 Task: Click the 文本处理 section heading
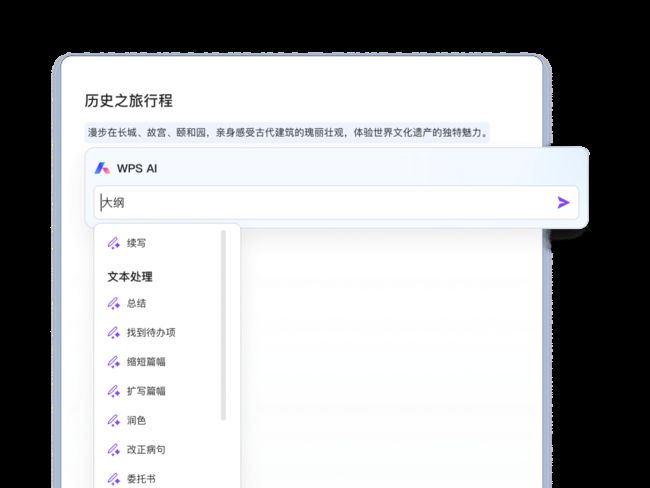(x=130, y=277)
